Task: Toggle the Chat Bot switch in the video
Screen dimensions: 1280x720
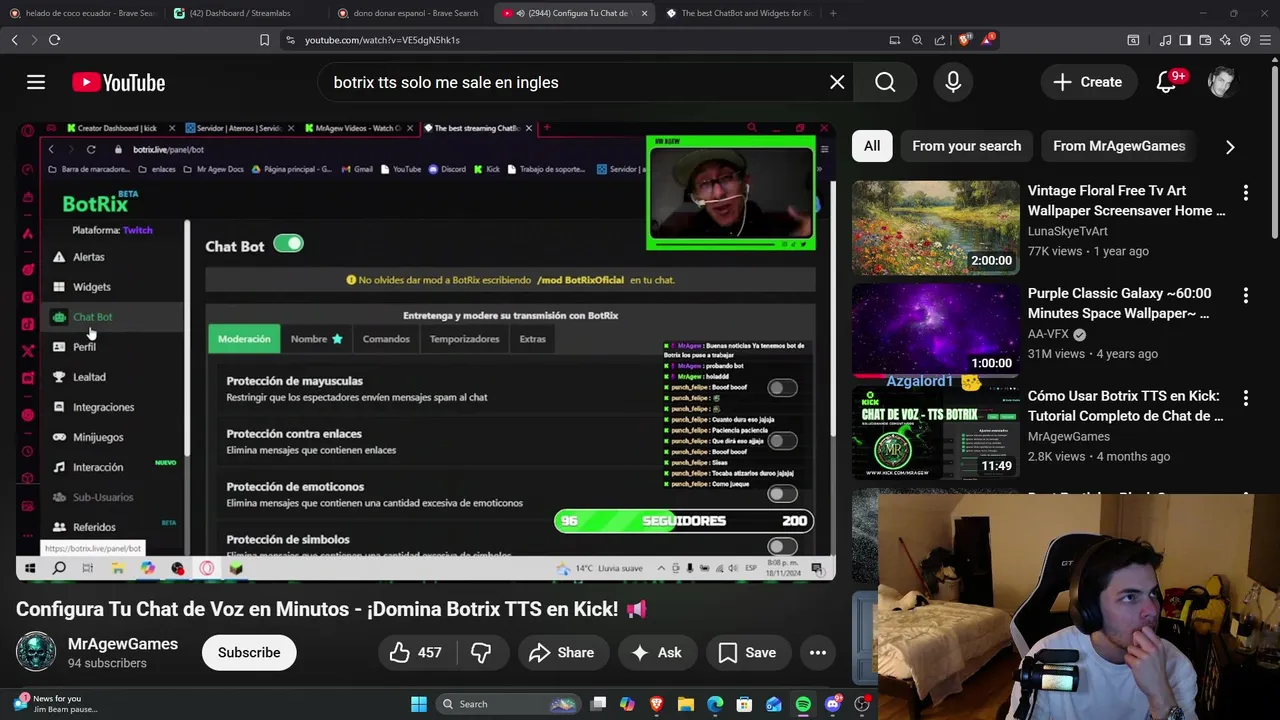Action: coord(288,244)
